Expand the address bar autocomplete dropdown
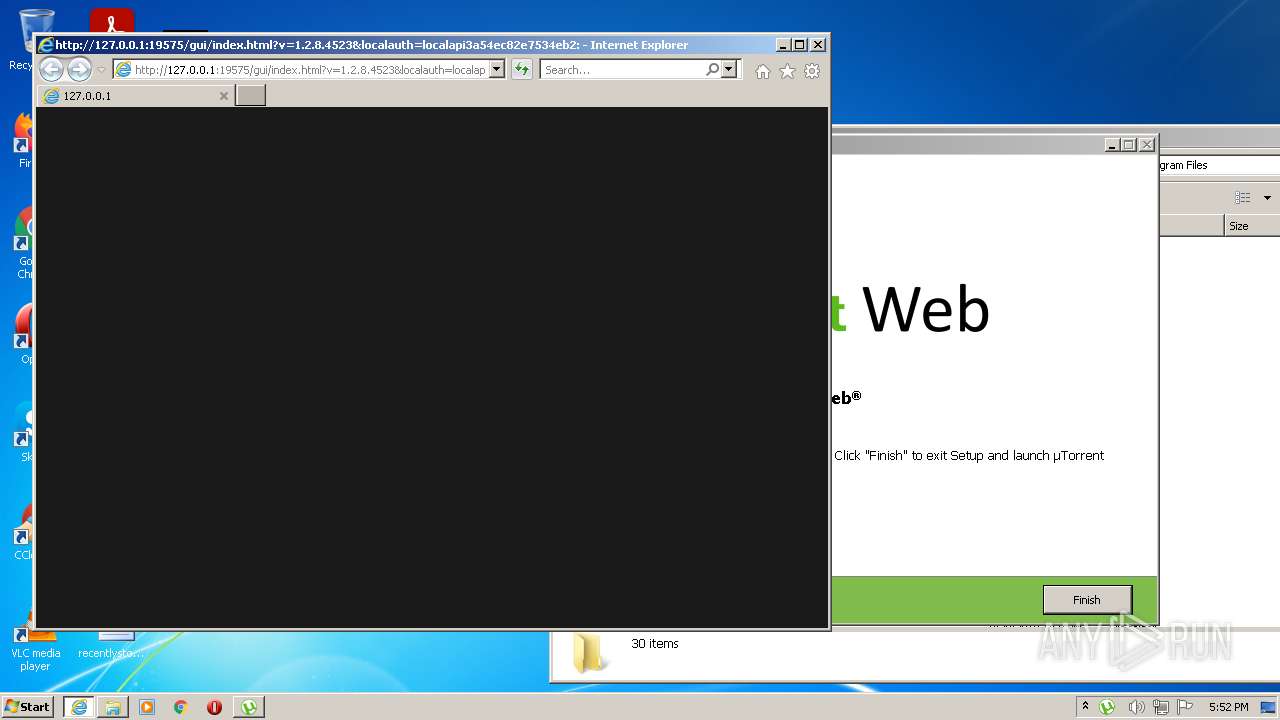This screenshot has height=720, width=1280. [x=497, y=70]
